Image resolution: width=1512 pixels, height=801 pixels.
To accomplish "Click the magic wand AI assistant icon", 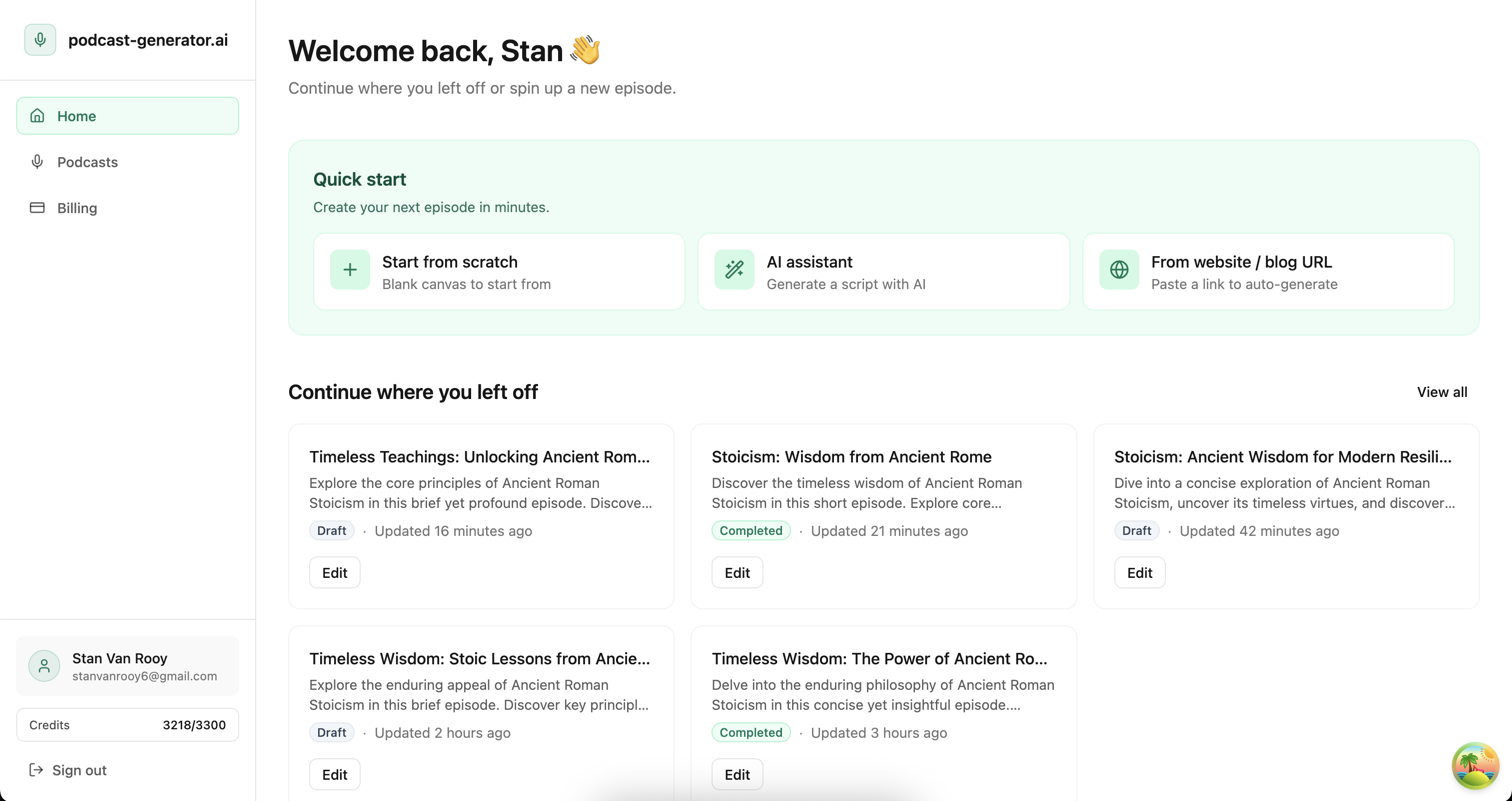I will point(734,270).
